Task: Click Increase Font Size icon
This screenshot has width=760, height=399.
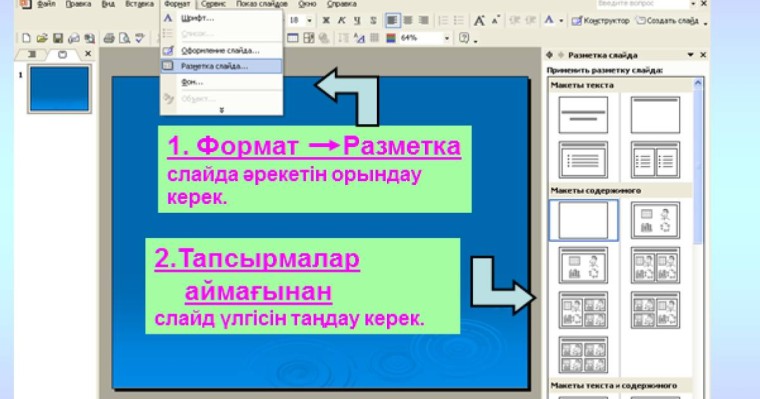Action: (x=479, y=20)
